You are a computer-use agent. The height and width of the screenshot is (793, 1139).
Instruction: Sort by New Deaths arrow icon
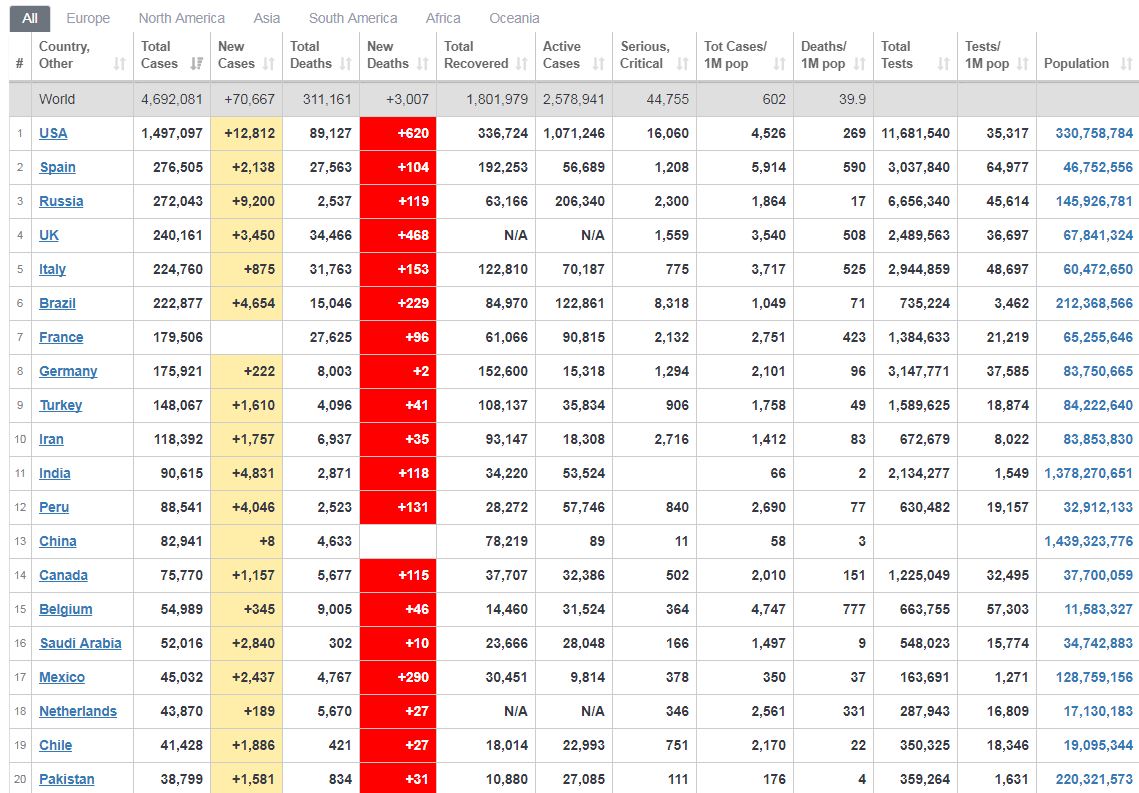(423, 64)
